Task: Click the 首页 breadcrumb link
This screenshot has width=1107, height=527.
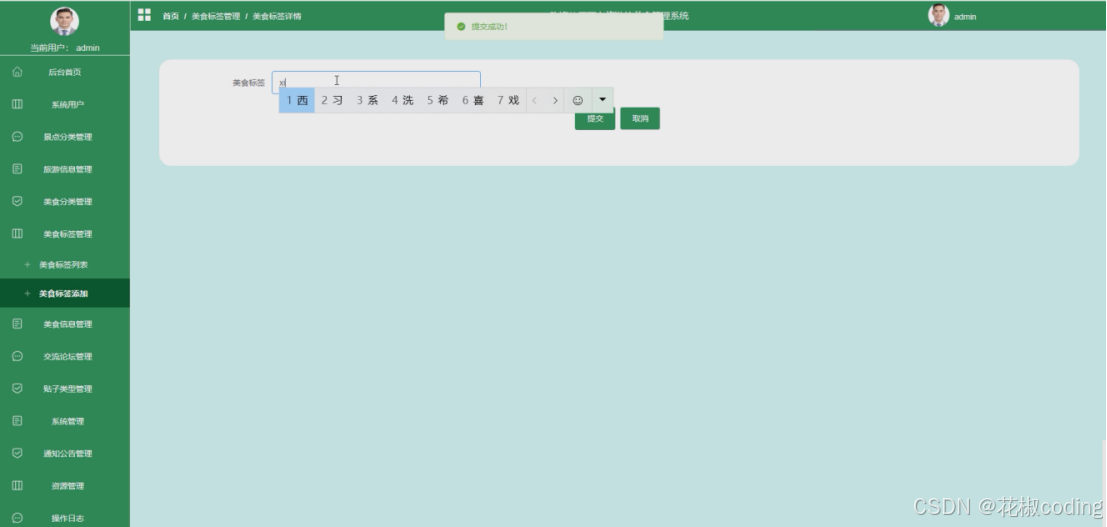Action: click(x=171, y=16)
